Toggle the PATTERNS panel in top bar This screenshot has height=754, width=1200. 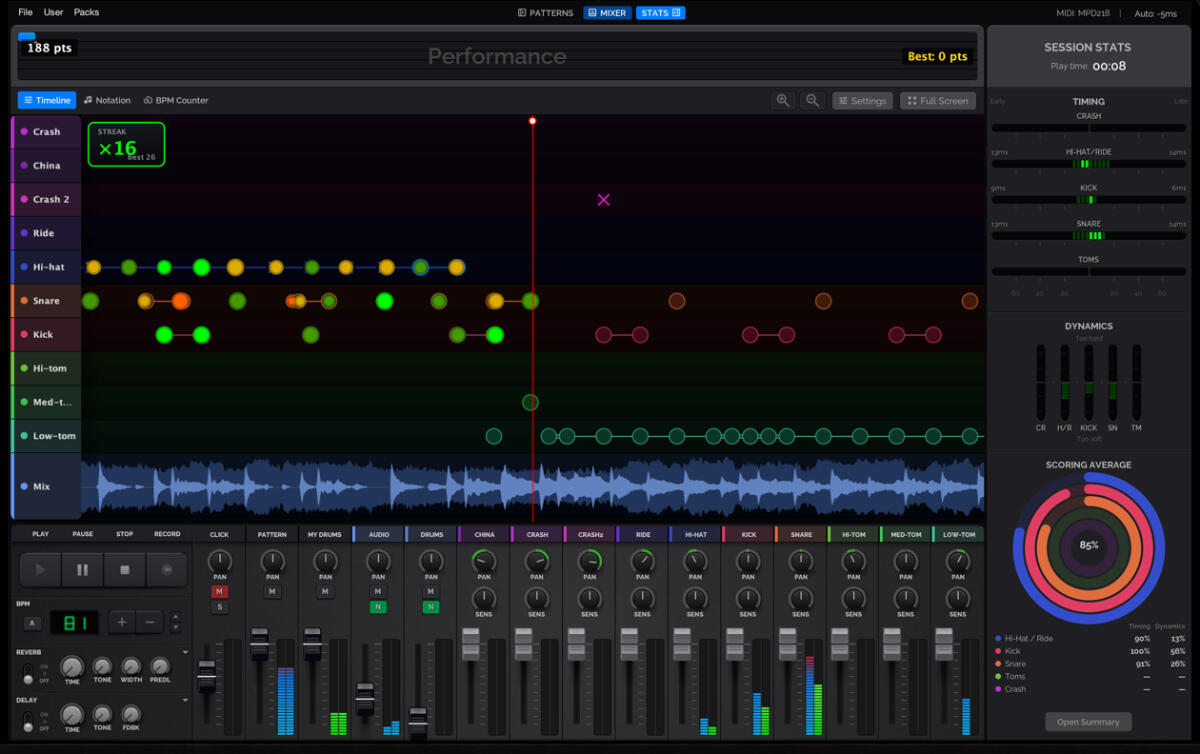pos(546,13)
